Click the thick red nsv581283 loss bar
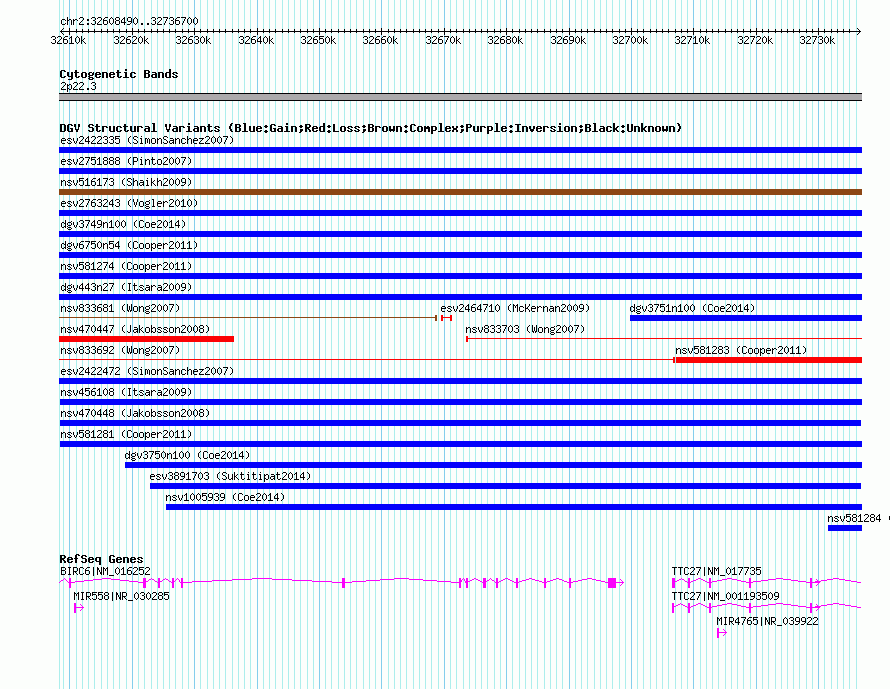This screenshot has height=689, width=890. tap(769, 360)
